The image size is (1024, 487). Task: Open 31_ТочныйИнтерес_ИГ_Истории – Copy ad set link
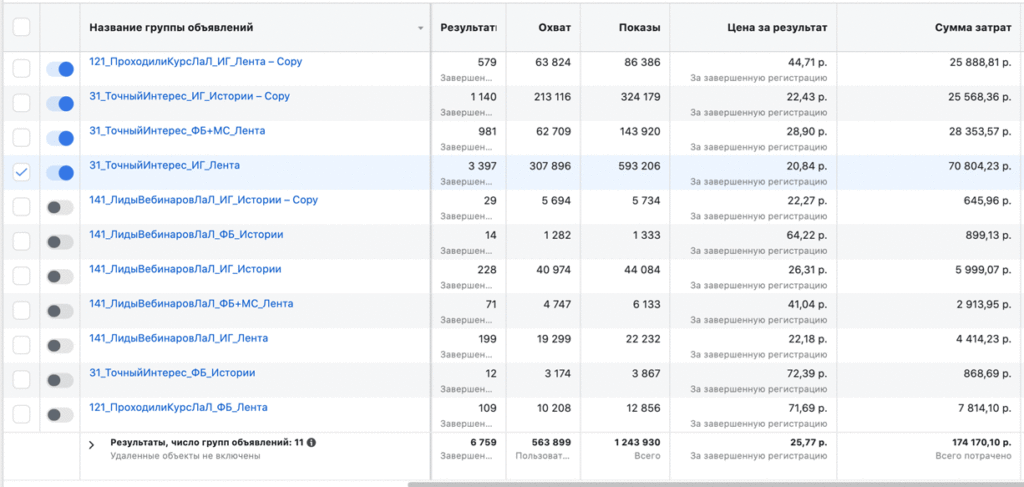189,96
